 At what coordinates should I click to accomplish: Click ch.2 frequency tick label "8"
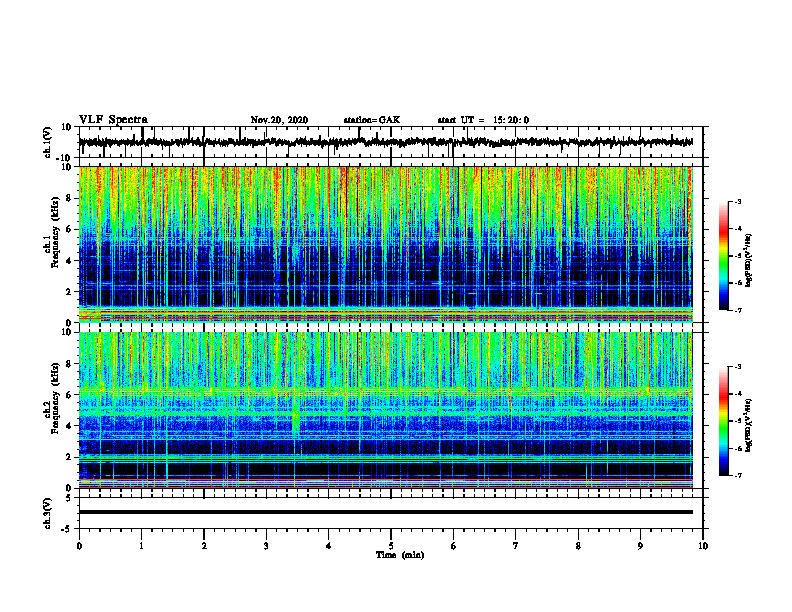69,364
